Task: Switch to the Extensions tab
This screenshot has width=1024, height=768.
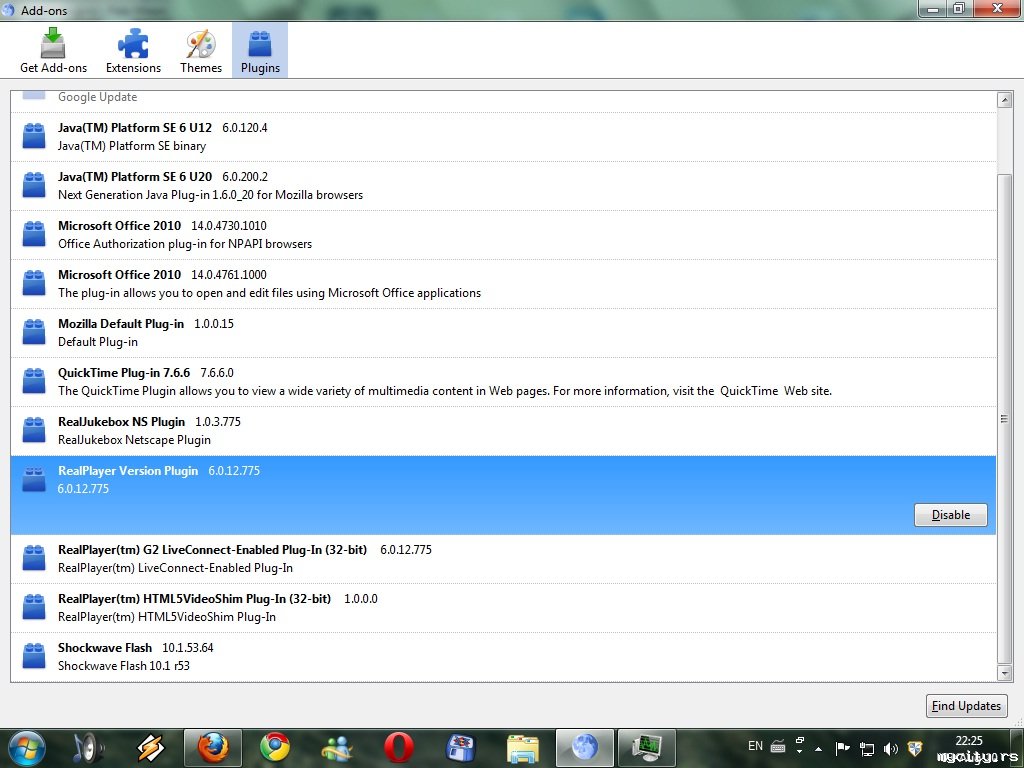Action: tap(133, 51)
